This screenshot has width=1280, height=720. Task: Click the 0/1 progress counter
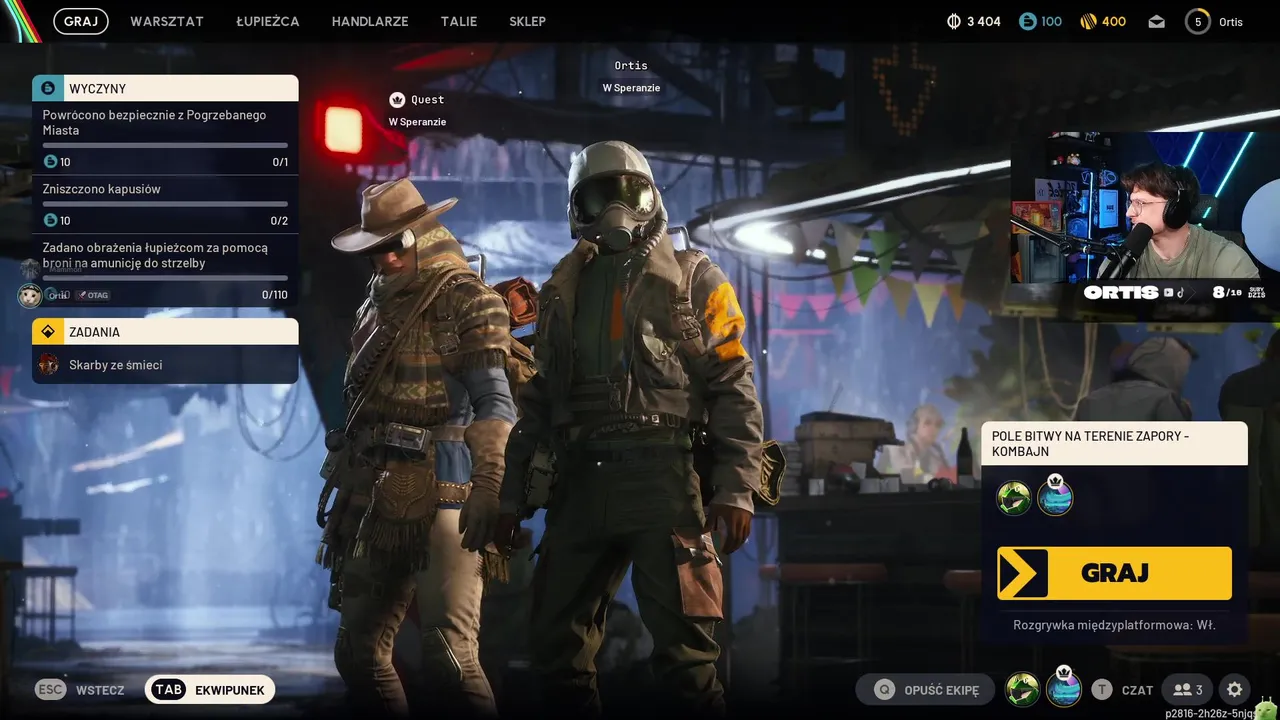click(280, 162)
